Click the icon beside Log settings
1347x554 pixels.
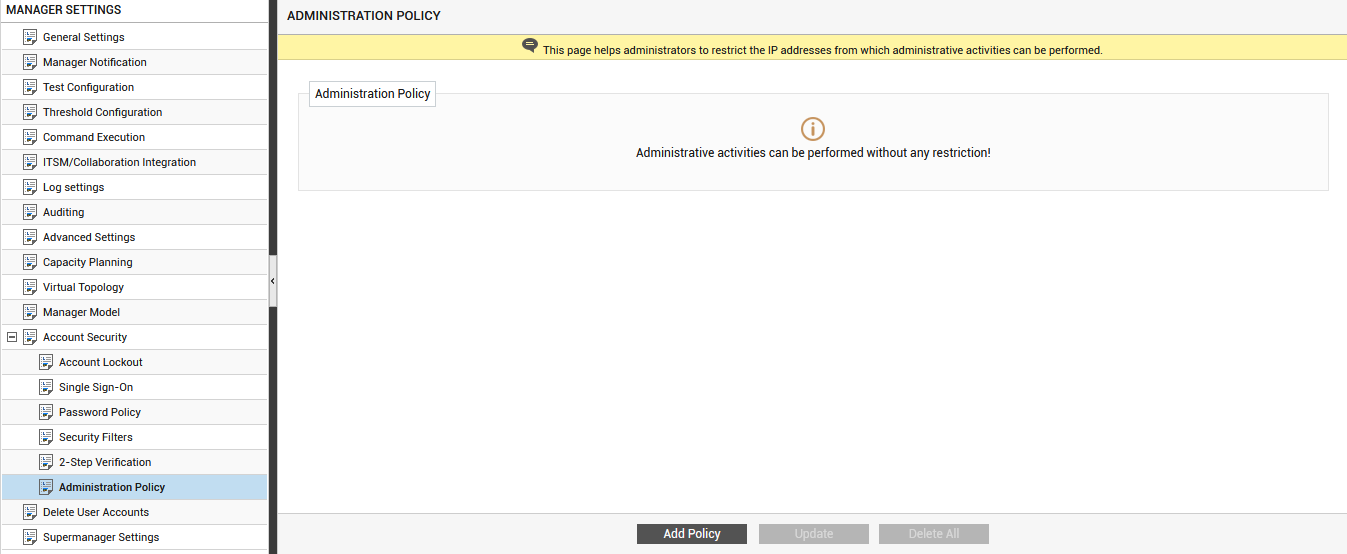tap(30, 187)
